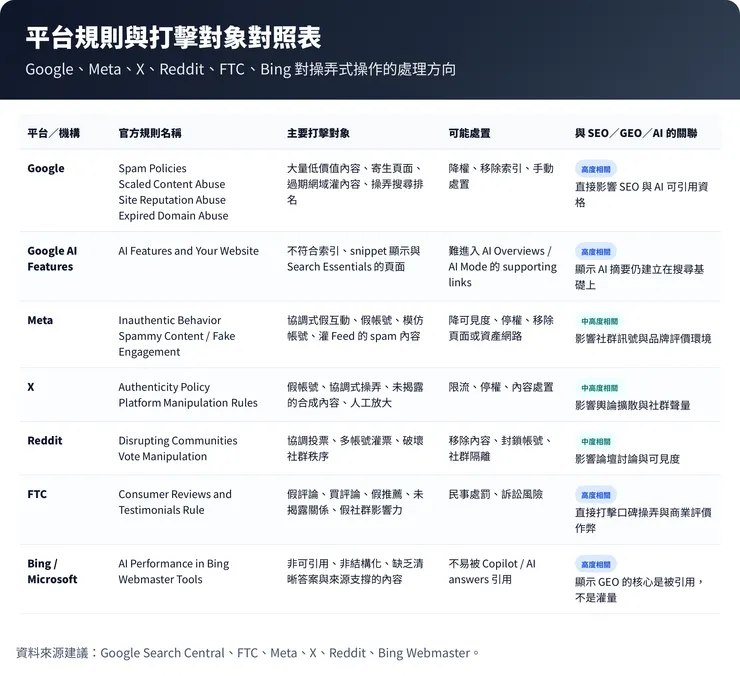Click Vote Manipulation rule name
Screen dimensions: 740x676
point(162,456)
